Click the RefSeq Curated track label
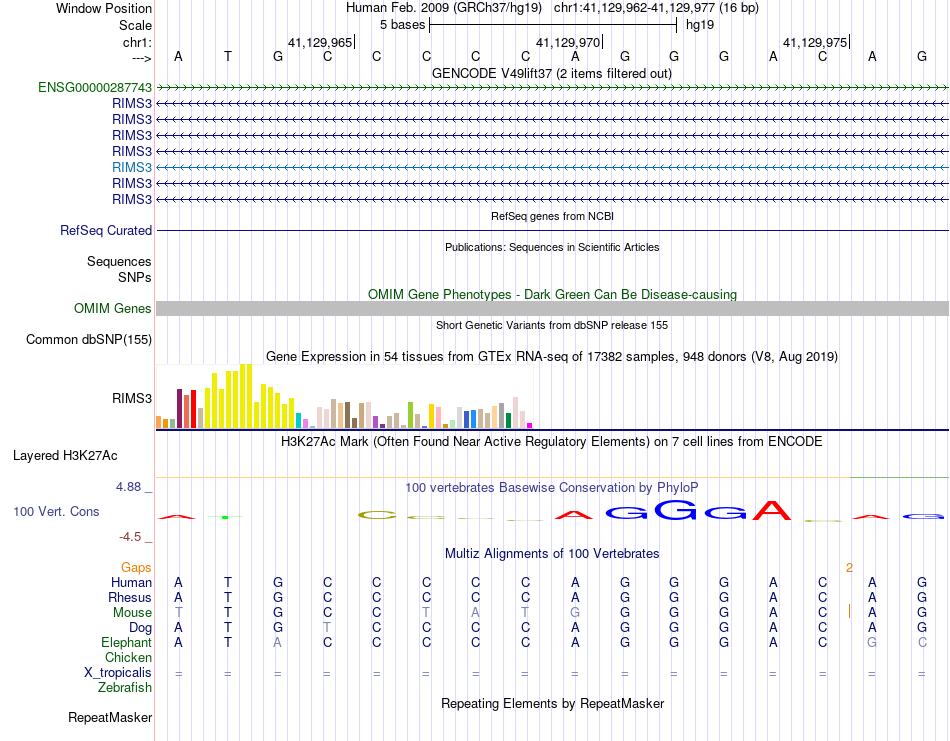950x741 pixels. (x=106, y=230)
